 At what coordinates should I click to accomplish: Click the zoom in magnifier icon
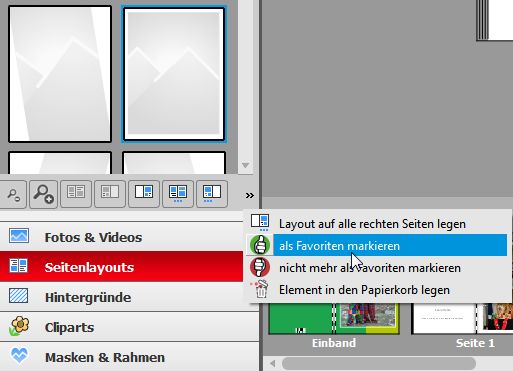coord(43,194)
